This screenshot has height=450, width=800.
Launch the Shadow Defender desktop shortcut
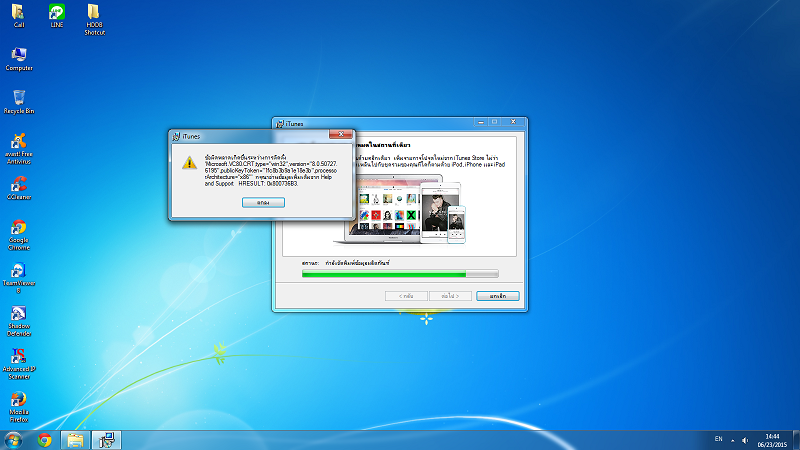(x=19, y=321)
